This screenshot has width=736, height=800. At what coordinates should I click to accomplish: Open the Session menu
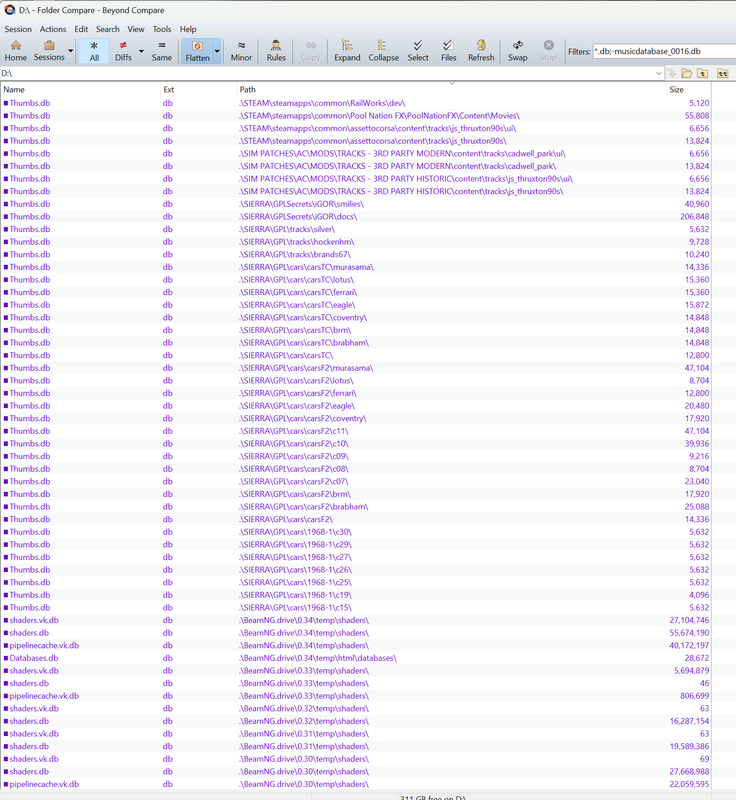point(18,29)
